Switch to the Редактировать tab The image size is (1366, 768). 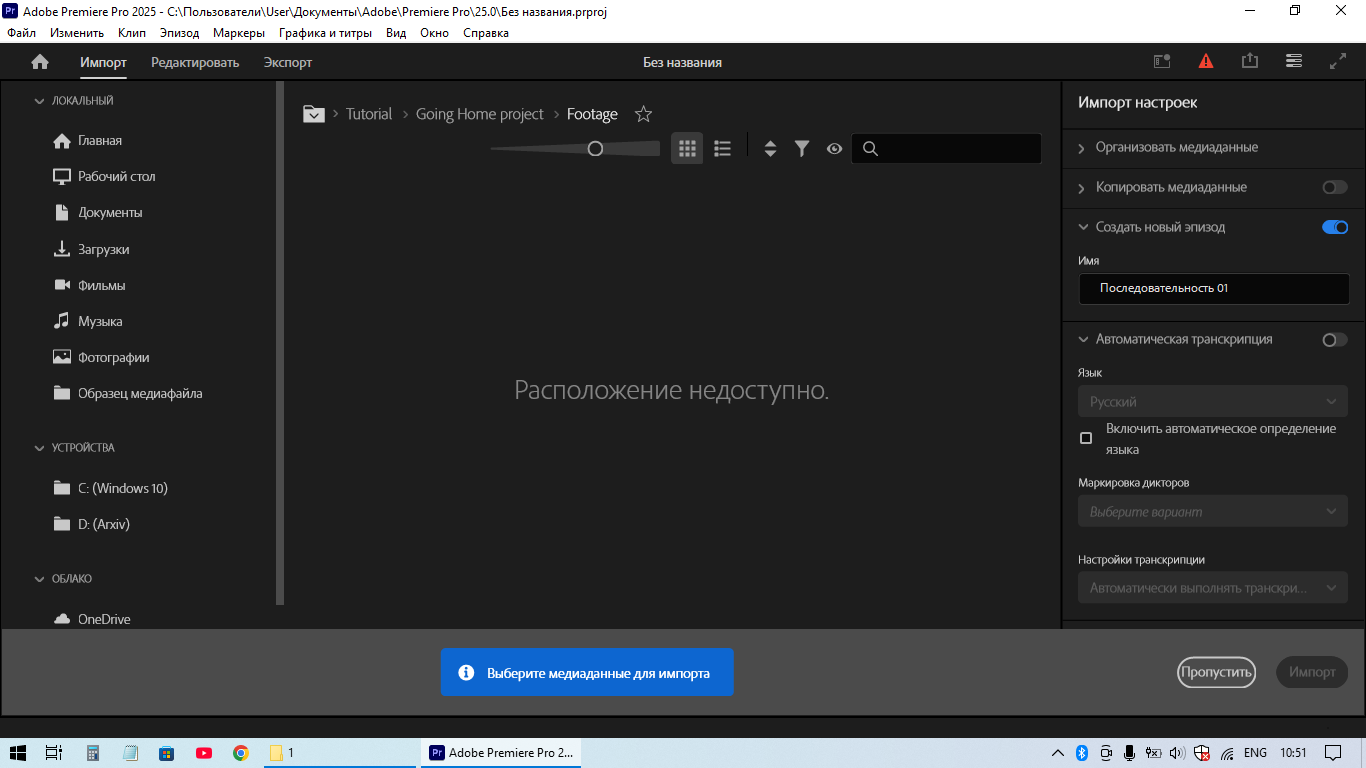[x=195, y=62]
